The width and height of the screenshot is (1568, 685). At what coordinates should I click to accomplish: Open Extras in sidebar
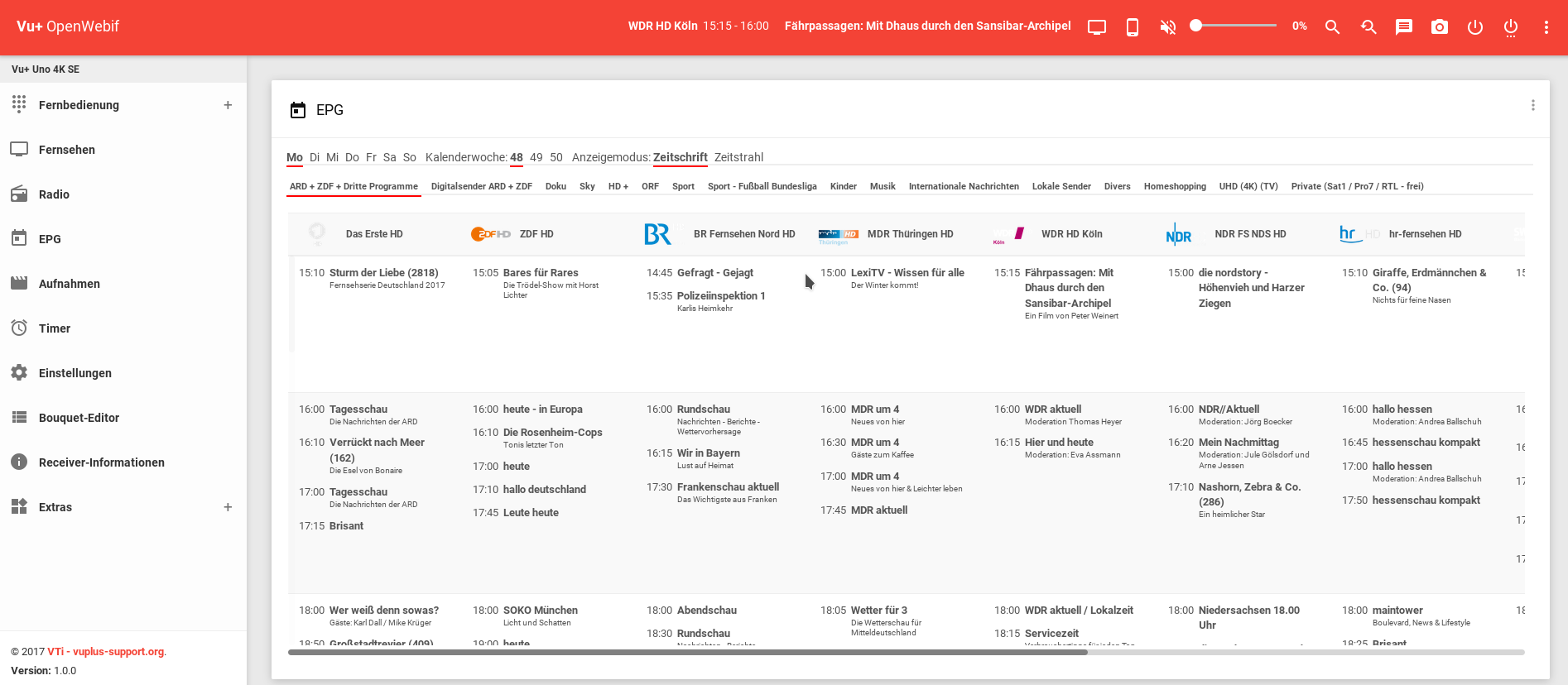pos(123,507)
